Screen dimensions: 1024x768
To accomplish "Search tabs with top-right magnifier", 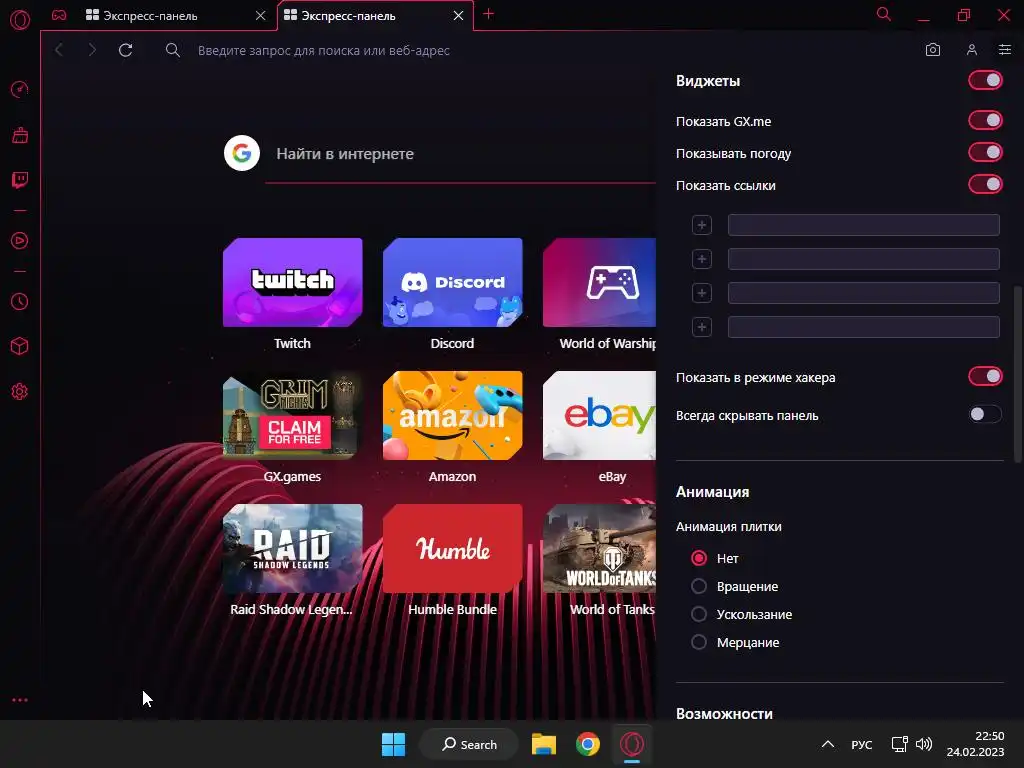I will pos(884,14).
